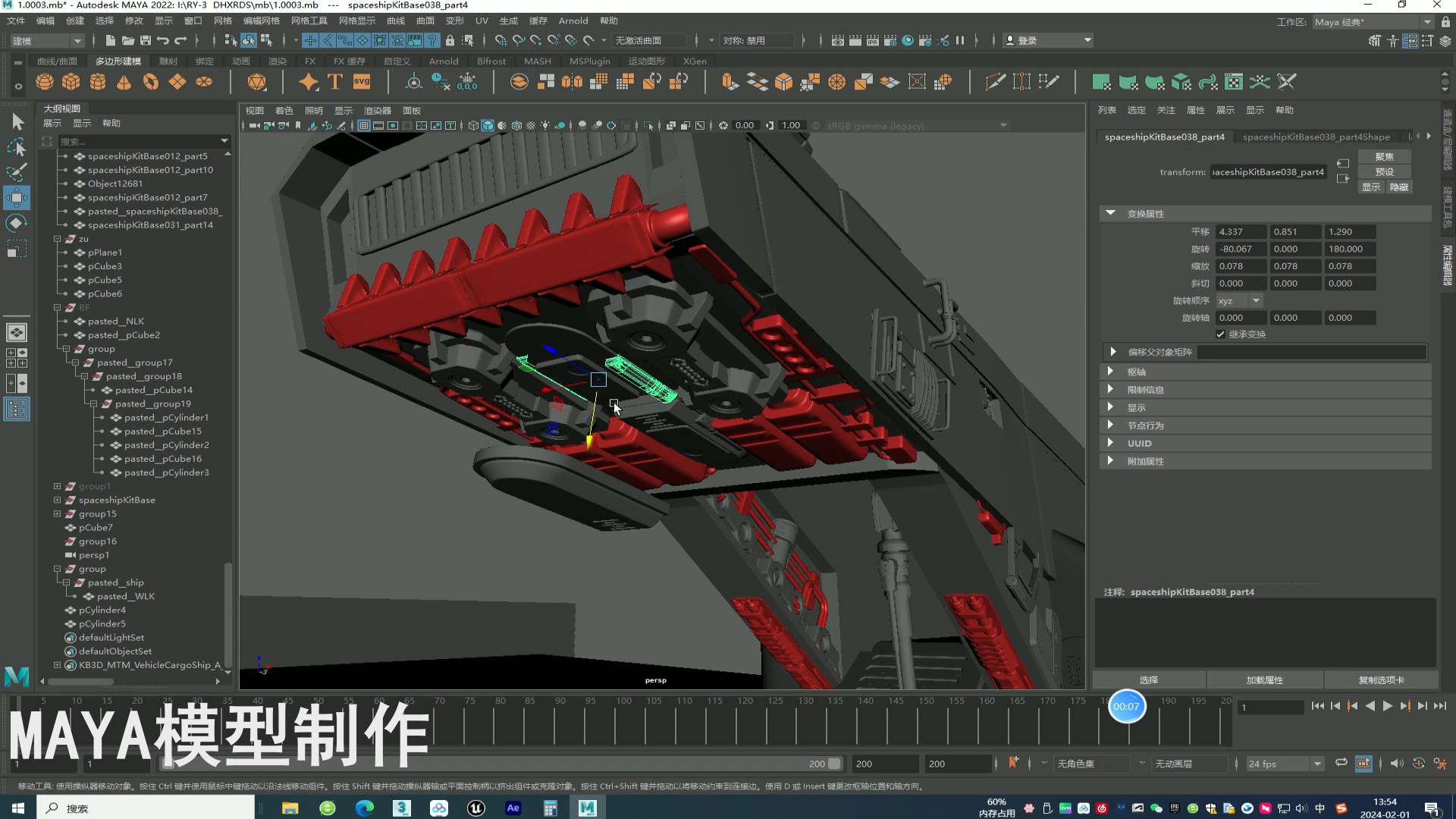Click the SVG creation icon on the shelf
Screen dimensions: 1456x819
(362, 81)
